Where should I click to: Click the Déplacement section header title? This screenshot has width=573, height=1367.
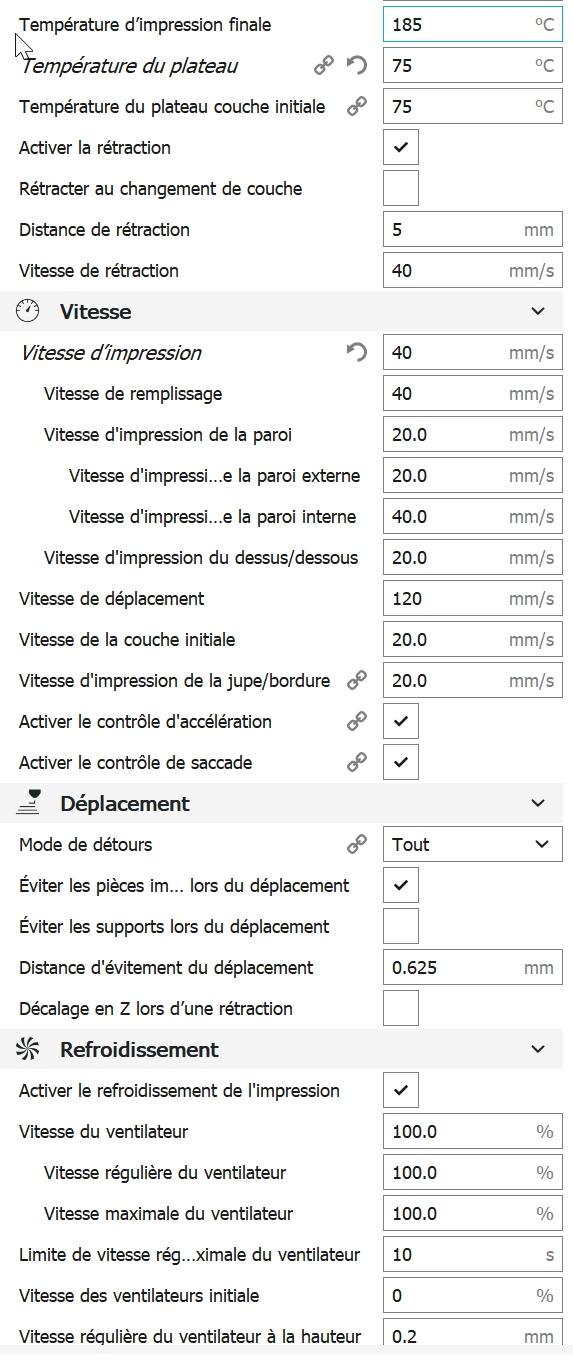[125, 804]
